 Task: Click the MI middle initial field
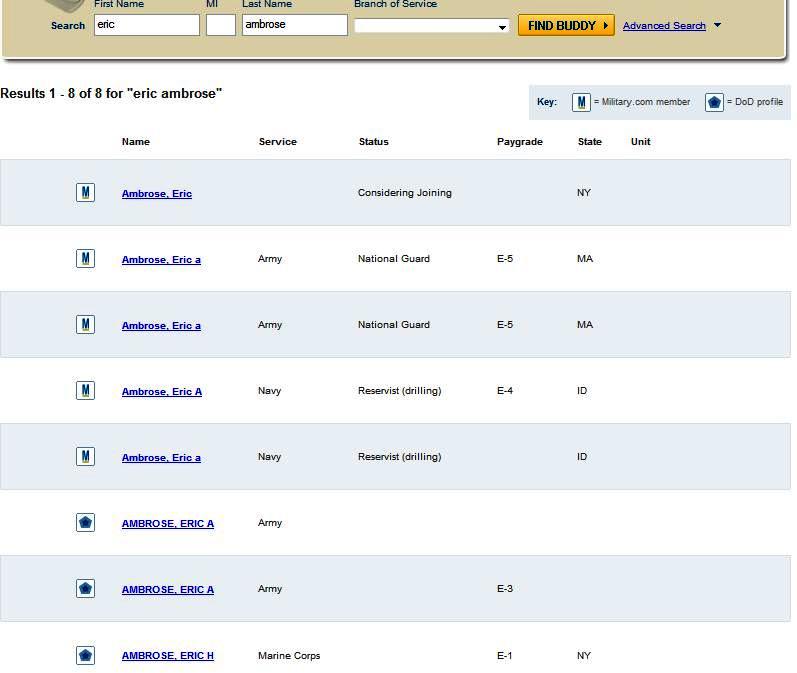click(x=221, y=25)
